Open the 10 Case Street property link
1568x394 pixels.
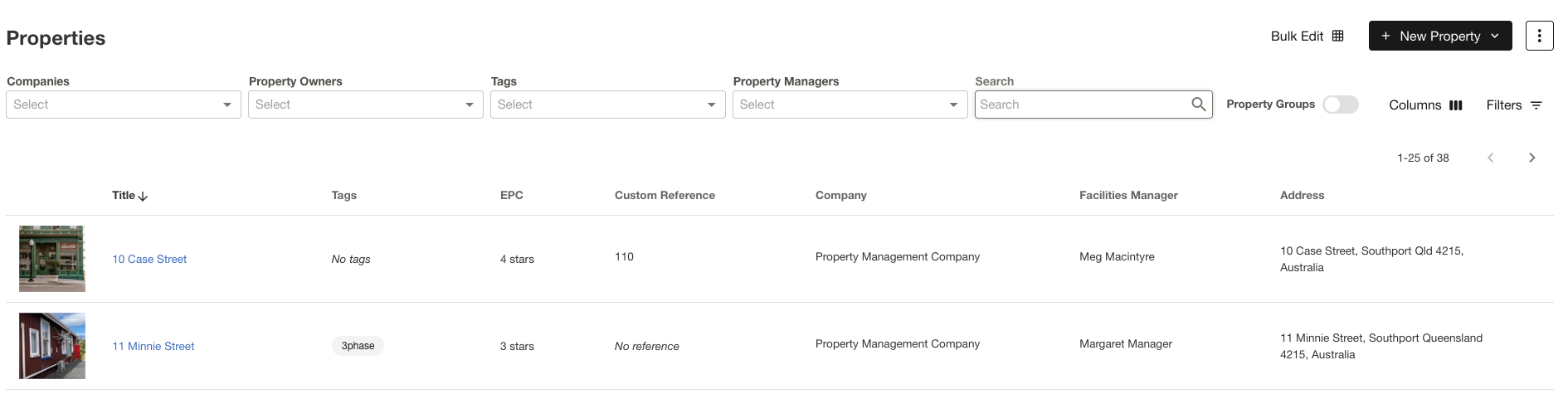click(x=149, y=259)
